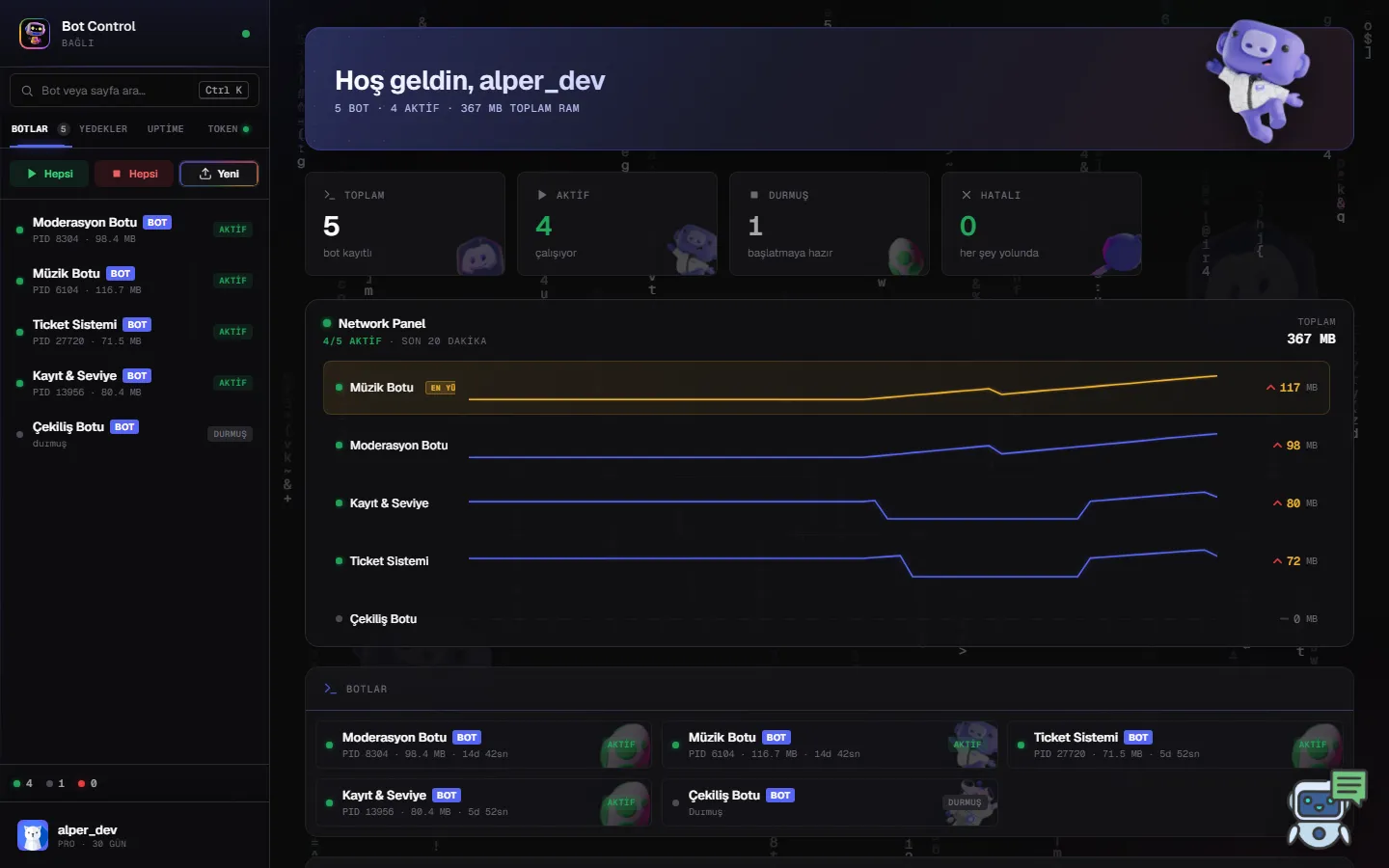1389x868 pixels.
Task: Switch to the BOTLAR tab
Action: (40, 129)
